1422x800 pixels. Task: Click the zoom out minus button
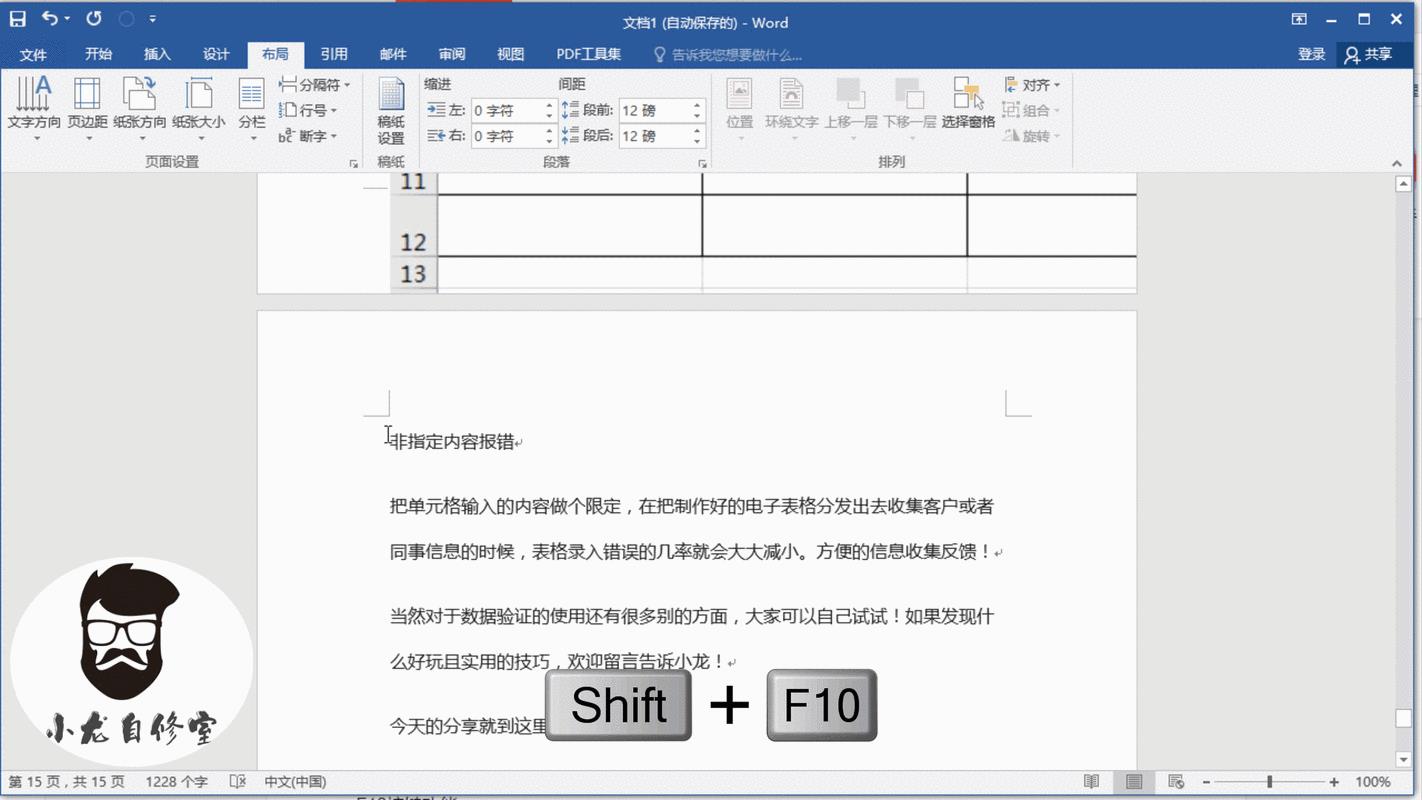[1207, 782]
